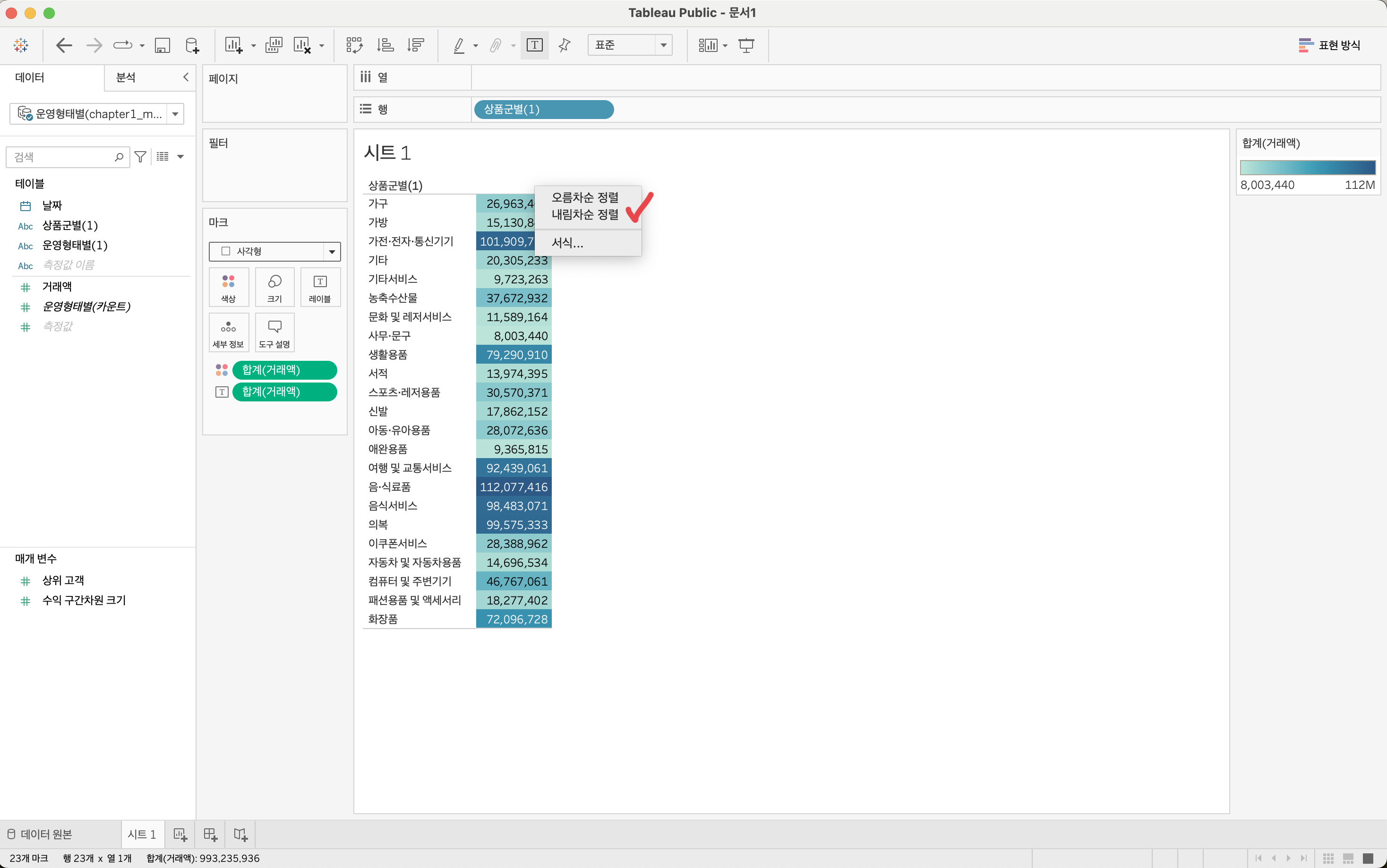Viewport: 1387px width, 868px height.
Task: Toggle the show mark labels button
Action: tap(534, 45)
